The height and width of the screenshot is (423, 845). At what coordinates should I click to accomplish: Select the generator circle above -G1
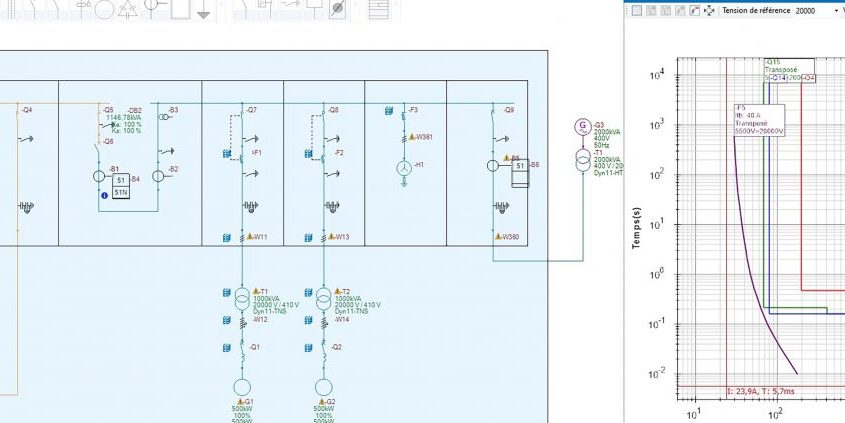(242, 387)
